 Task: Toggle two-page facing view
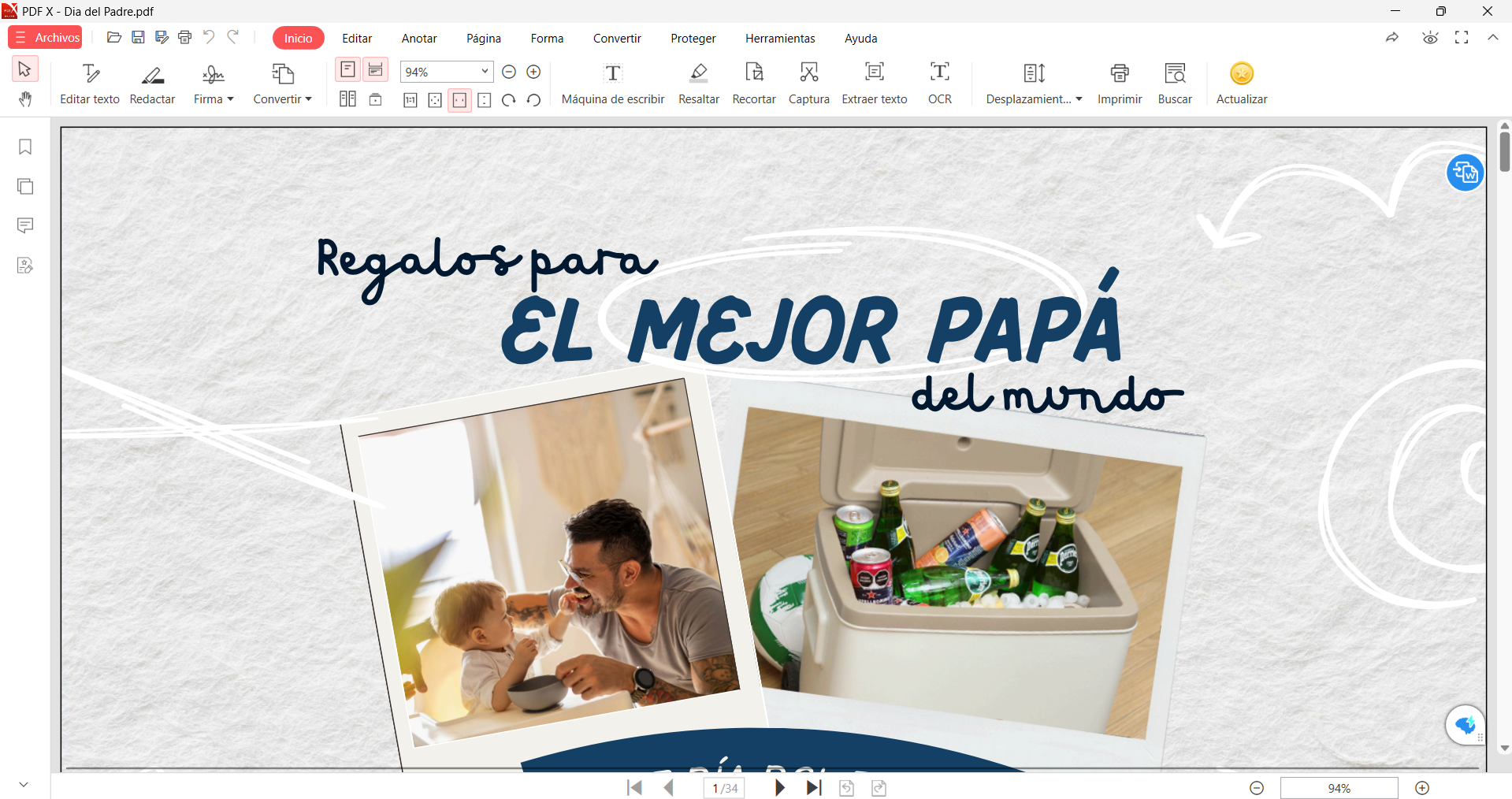(347, 99)
